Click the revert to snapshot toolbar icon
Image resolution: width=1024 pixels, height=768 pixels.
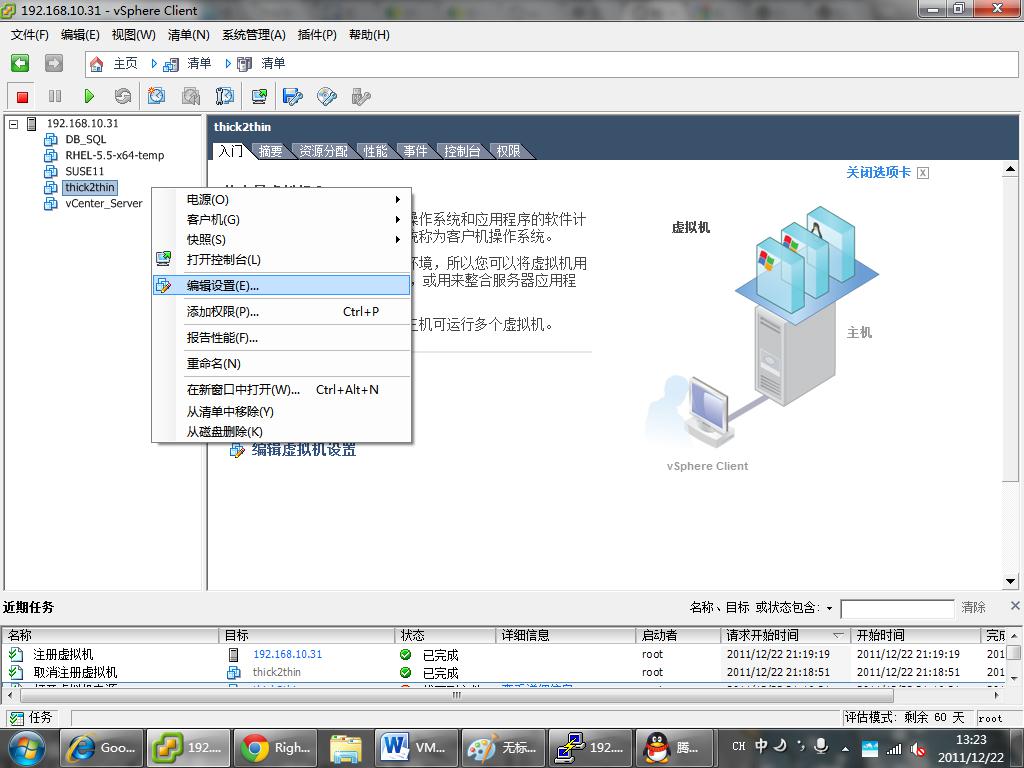191,96
